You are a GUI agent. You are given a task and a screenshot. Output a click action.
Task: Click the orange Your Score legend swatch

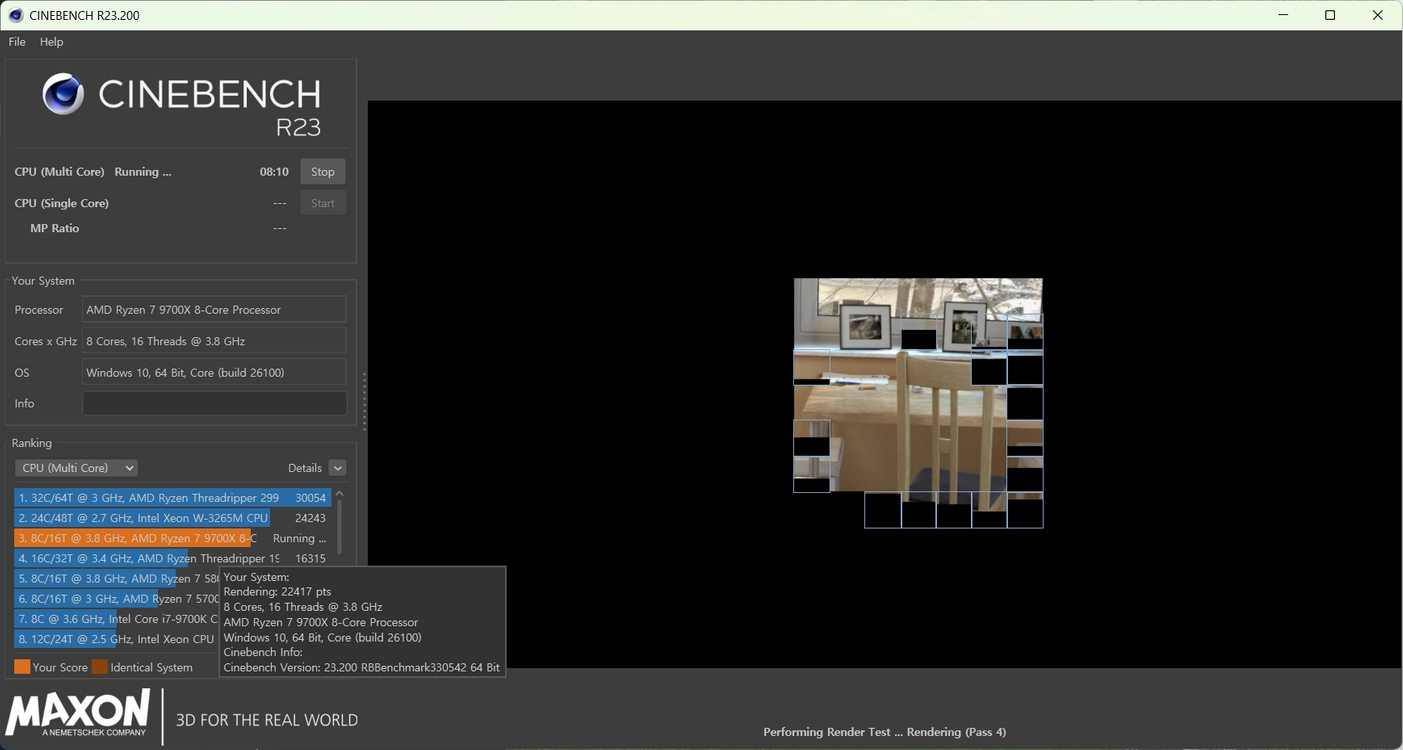point(22,667)
